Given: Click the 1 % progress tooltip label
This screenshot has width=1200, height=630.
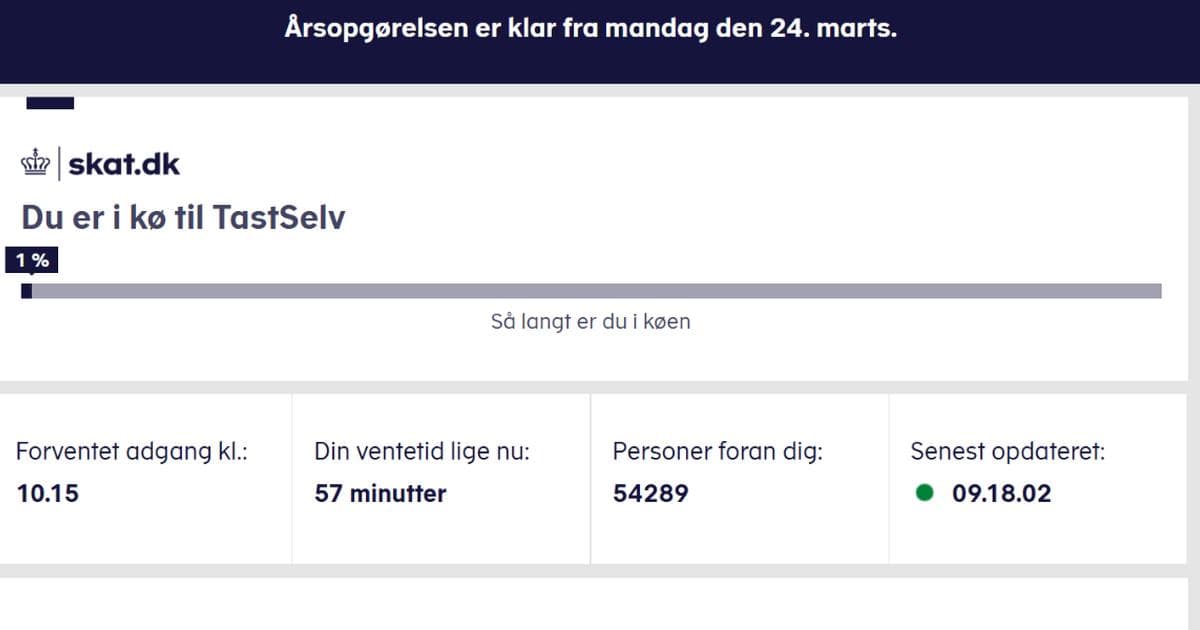Looking at the screenshot, I should click(32, 261).
